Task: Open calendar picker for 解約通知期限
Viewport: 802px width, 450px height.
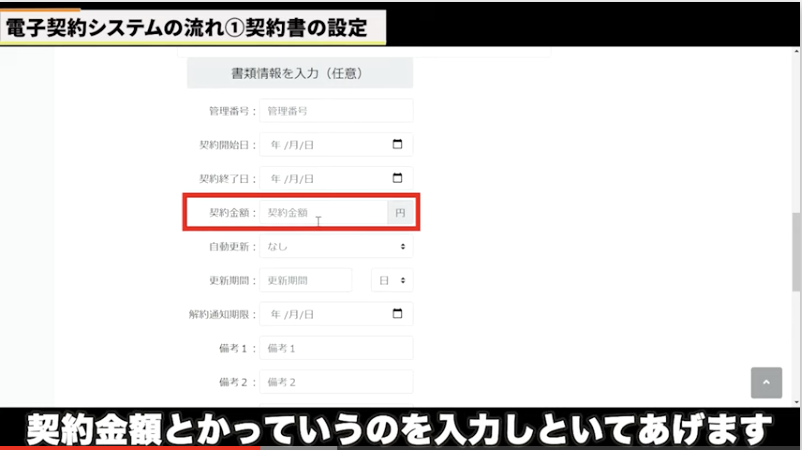Action: 397,314
